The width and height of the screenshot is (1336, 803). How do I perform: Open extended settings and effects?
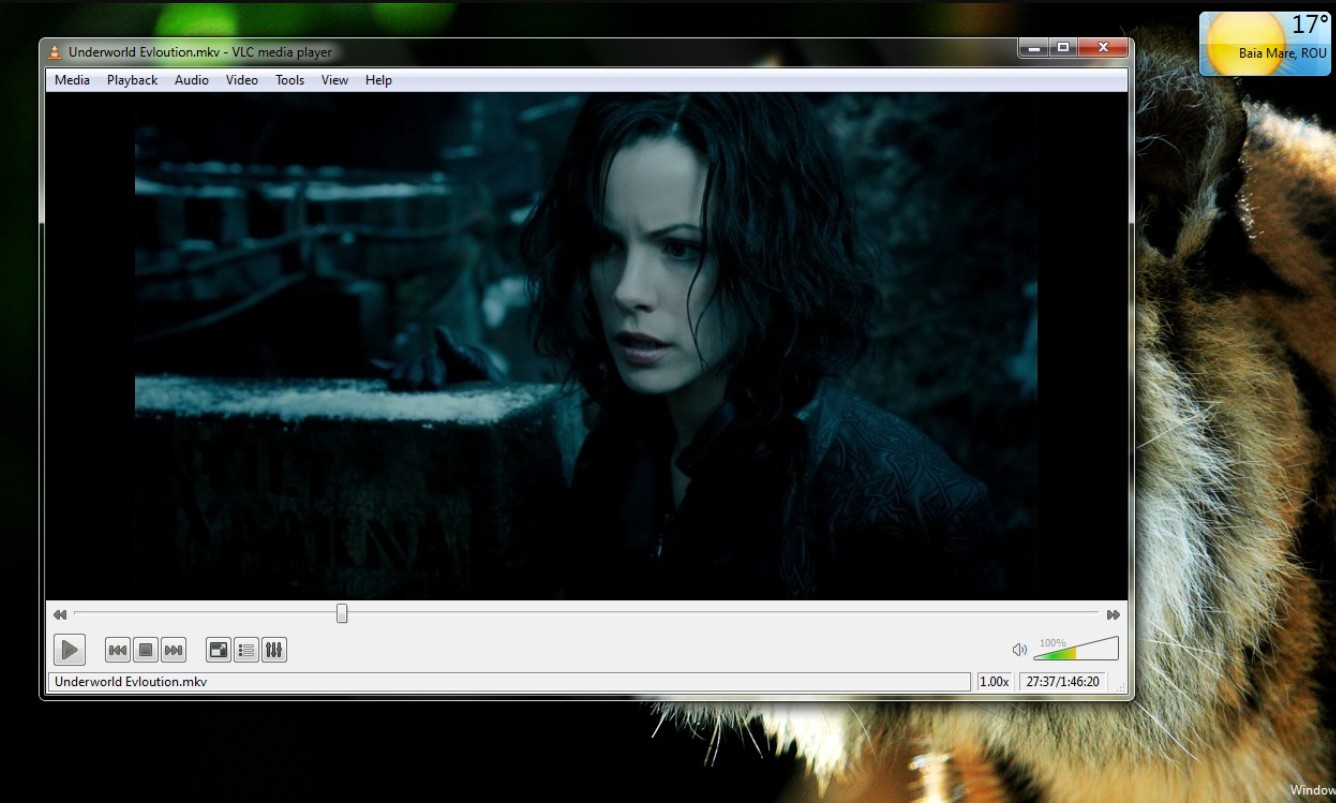[274, 651]
